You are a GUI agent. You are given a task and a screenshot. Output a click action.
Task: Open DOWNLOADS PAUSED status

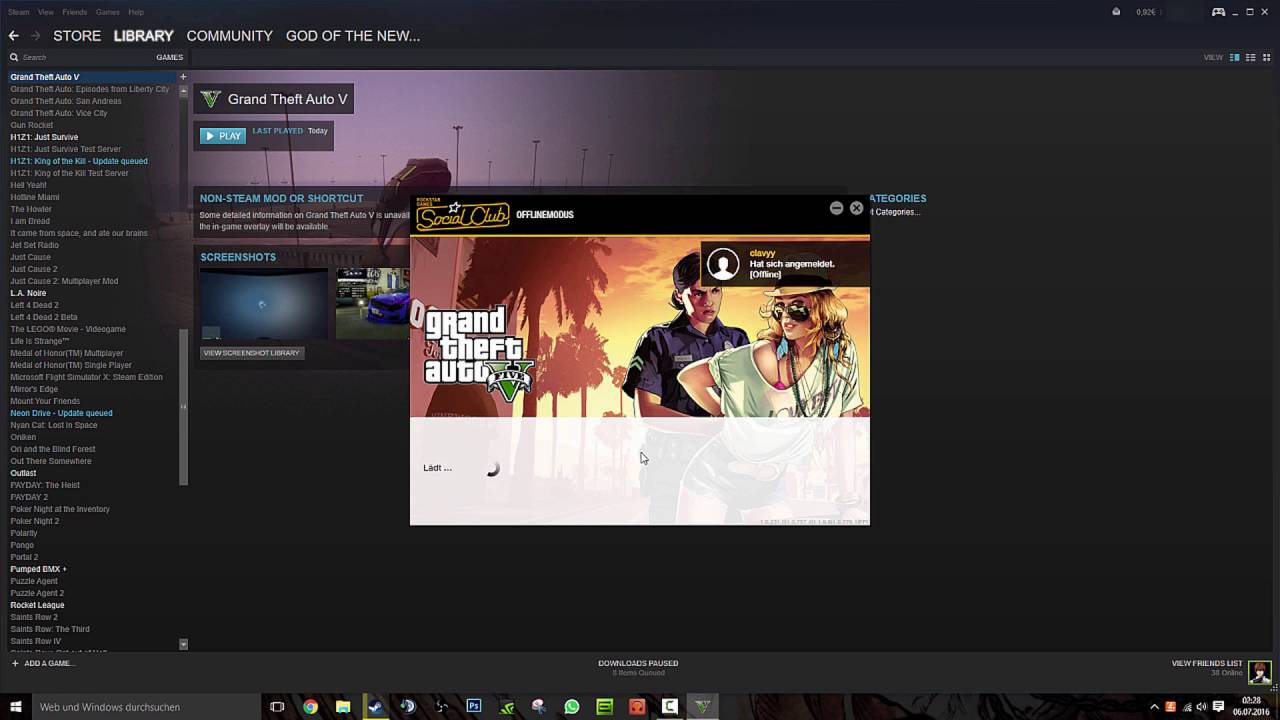638,663
